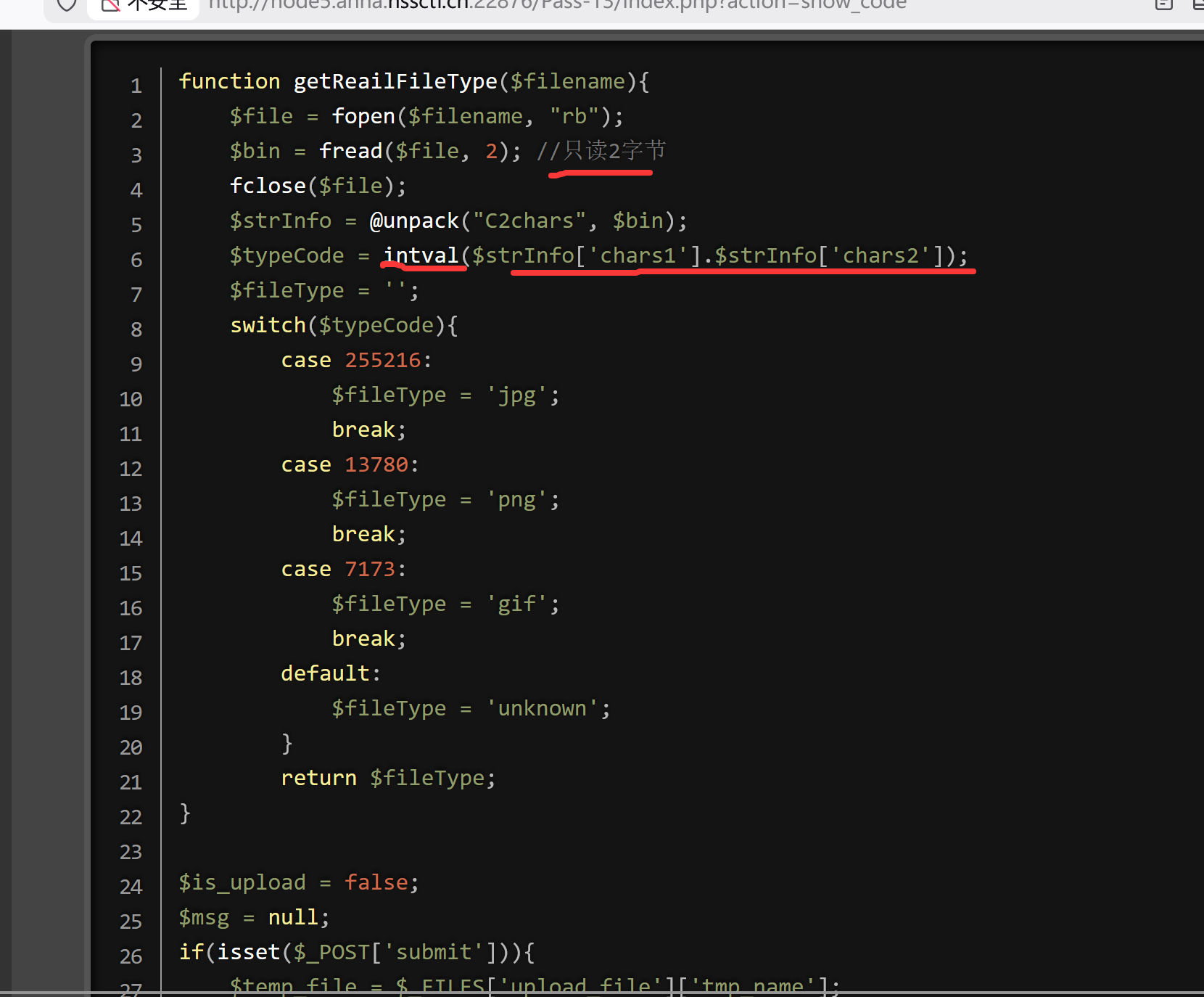
Task: Click the underlined intval function
Action: pyautogui.click(x=421, y=255)
